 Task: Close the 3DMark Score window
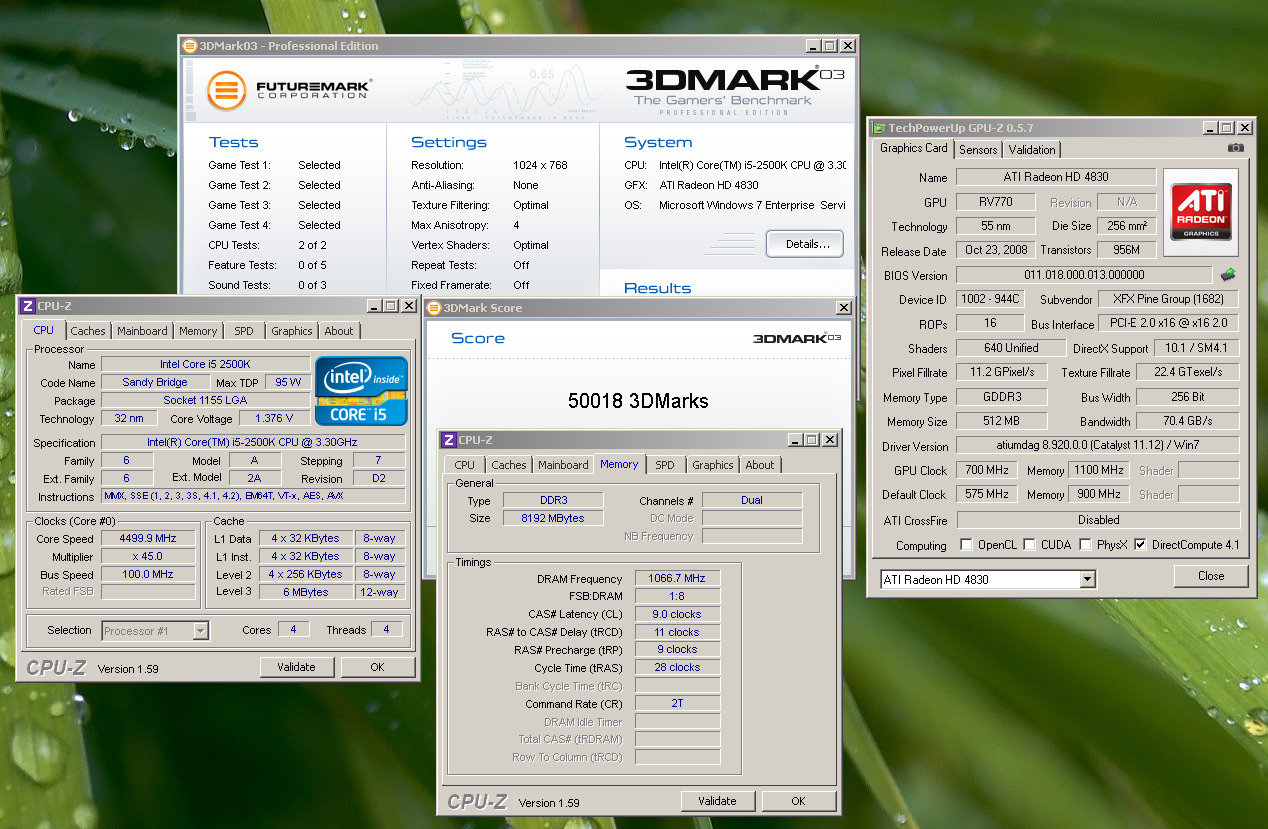[845, 308]
